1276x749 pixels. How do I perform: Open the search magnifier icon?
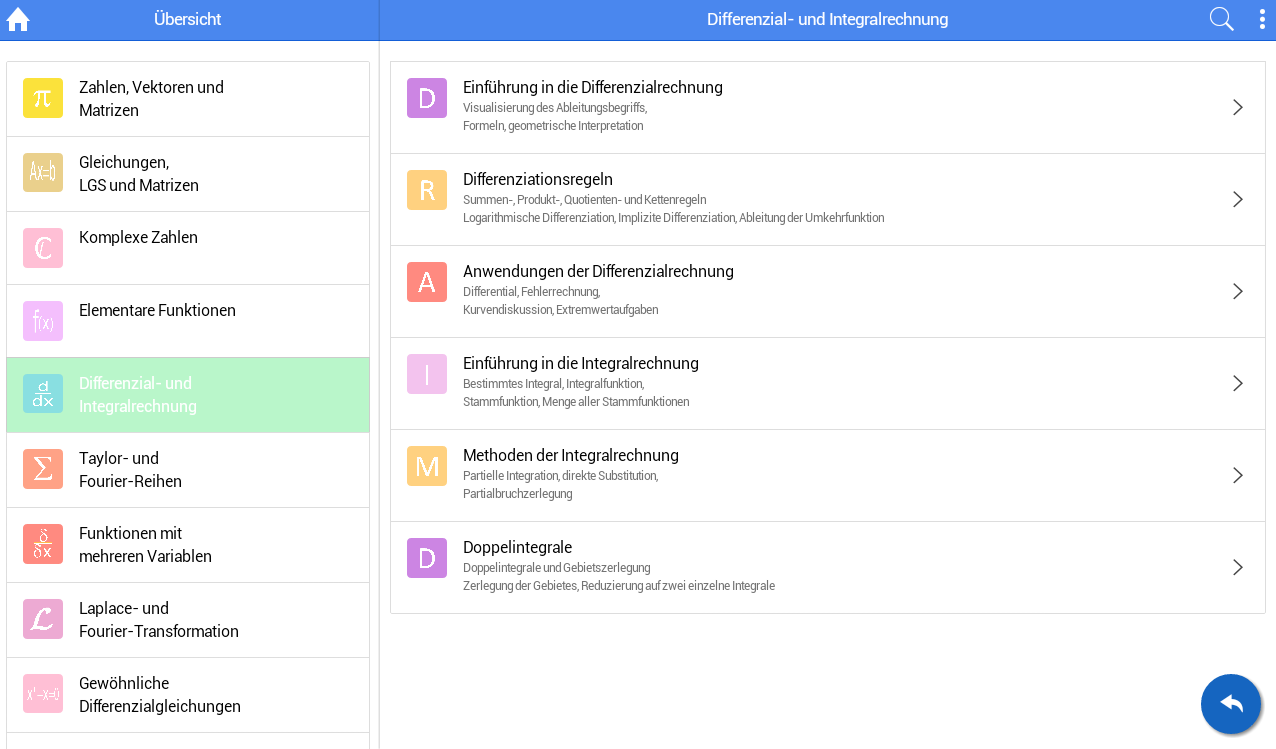(x=1221, y=19)
